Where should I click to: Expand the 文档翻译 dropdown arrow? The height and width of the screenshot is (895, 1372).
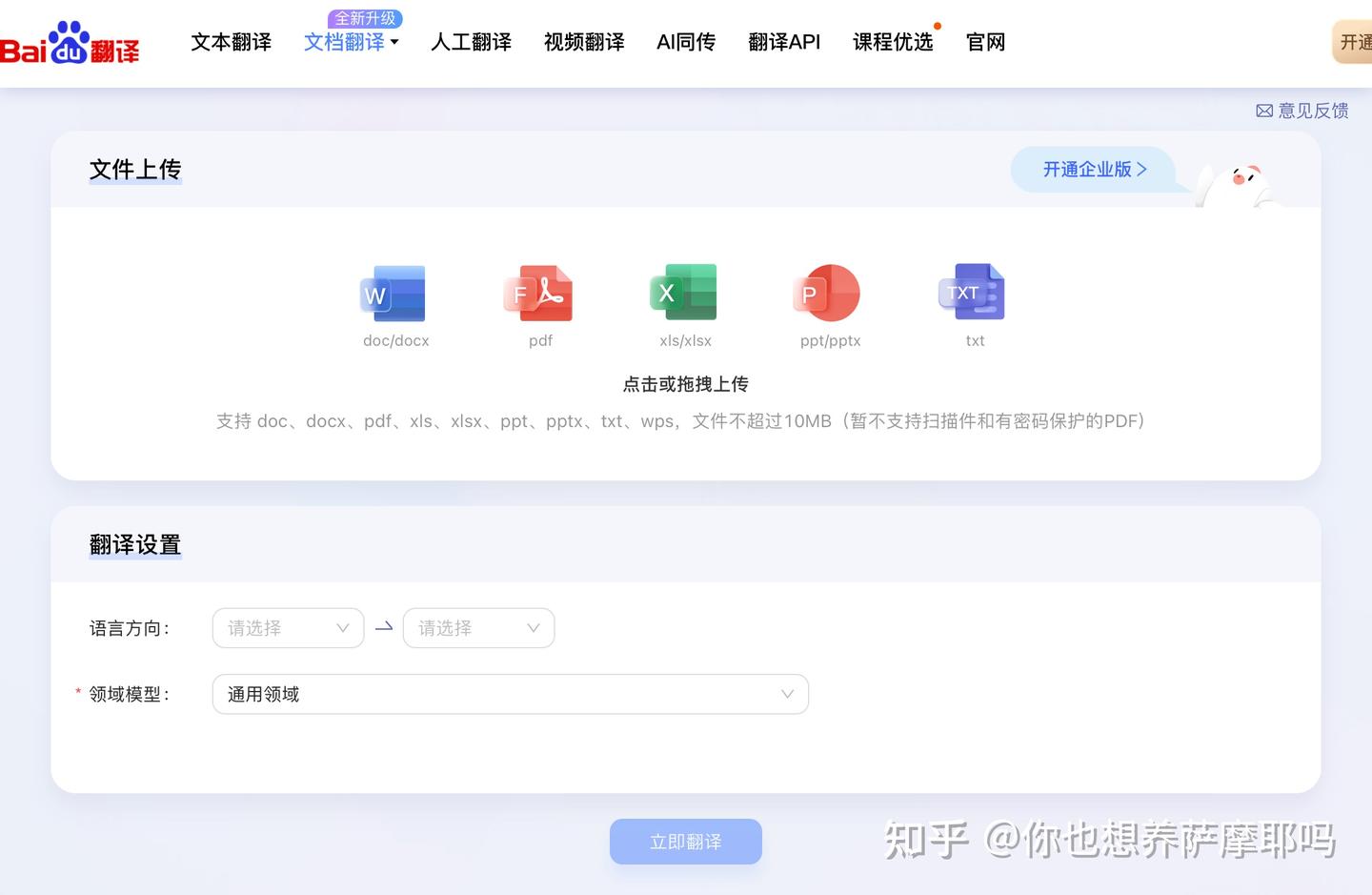[394, 42]
